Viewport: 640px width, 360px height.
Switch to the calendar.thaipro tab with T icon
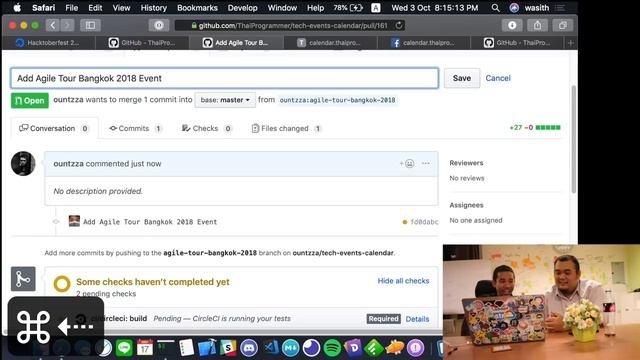[330, 42]
